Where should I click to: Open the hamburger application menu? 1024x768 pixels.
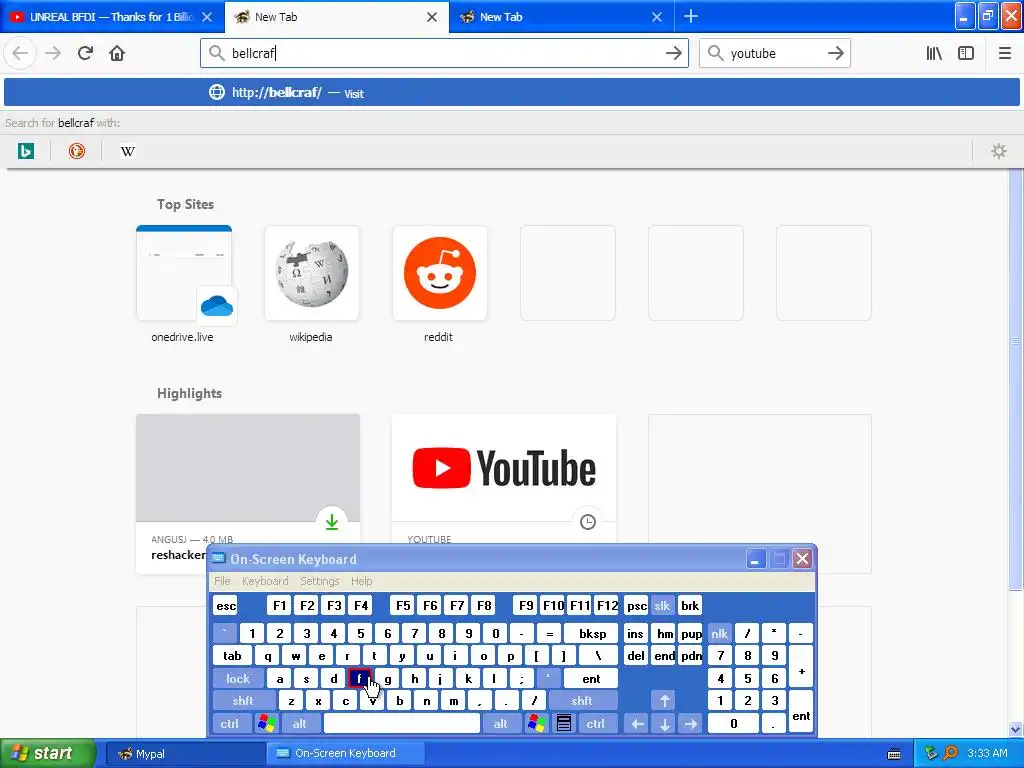(1005, 54)
